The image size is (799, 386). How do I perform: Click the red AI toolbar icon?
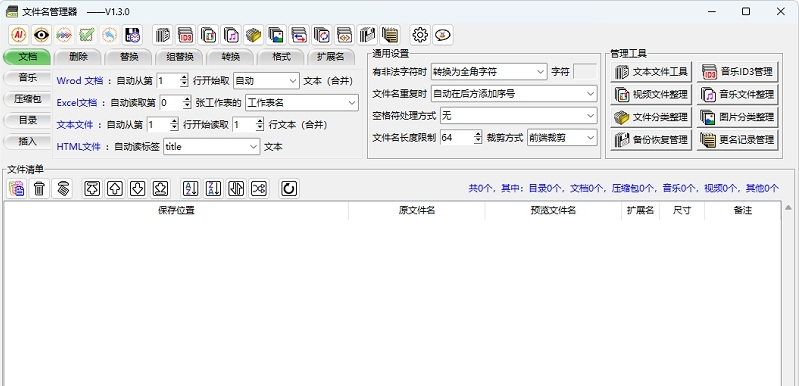19,35
